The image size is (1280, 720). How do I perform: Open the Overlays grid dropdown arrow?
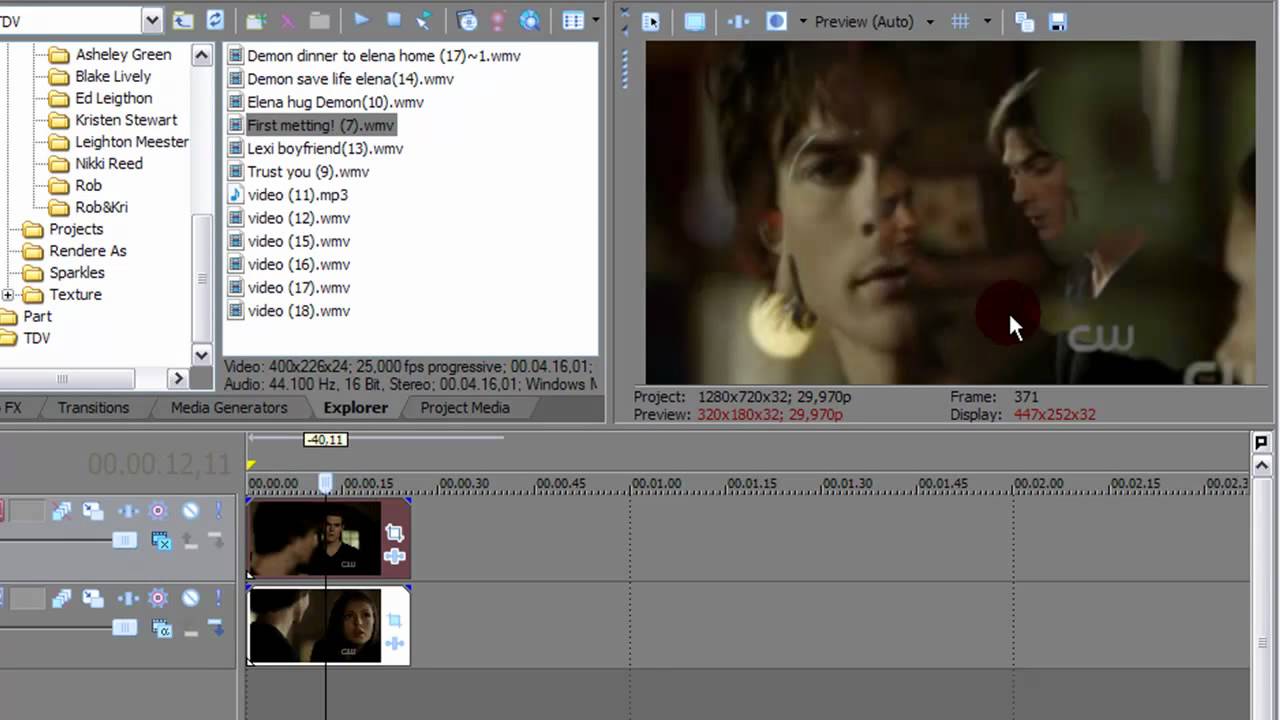click(x=987, y=21)
